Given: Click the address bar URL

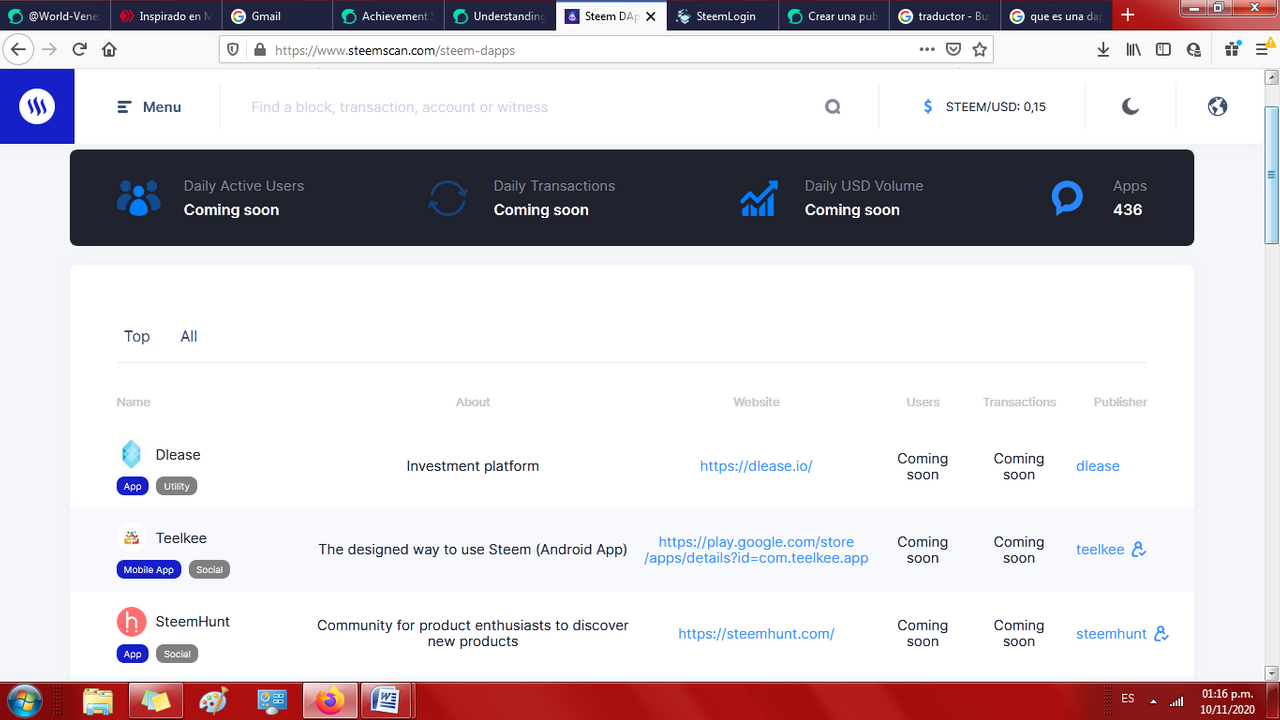Looking at the screenshot, I should 395,50.
